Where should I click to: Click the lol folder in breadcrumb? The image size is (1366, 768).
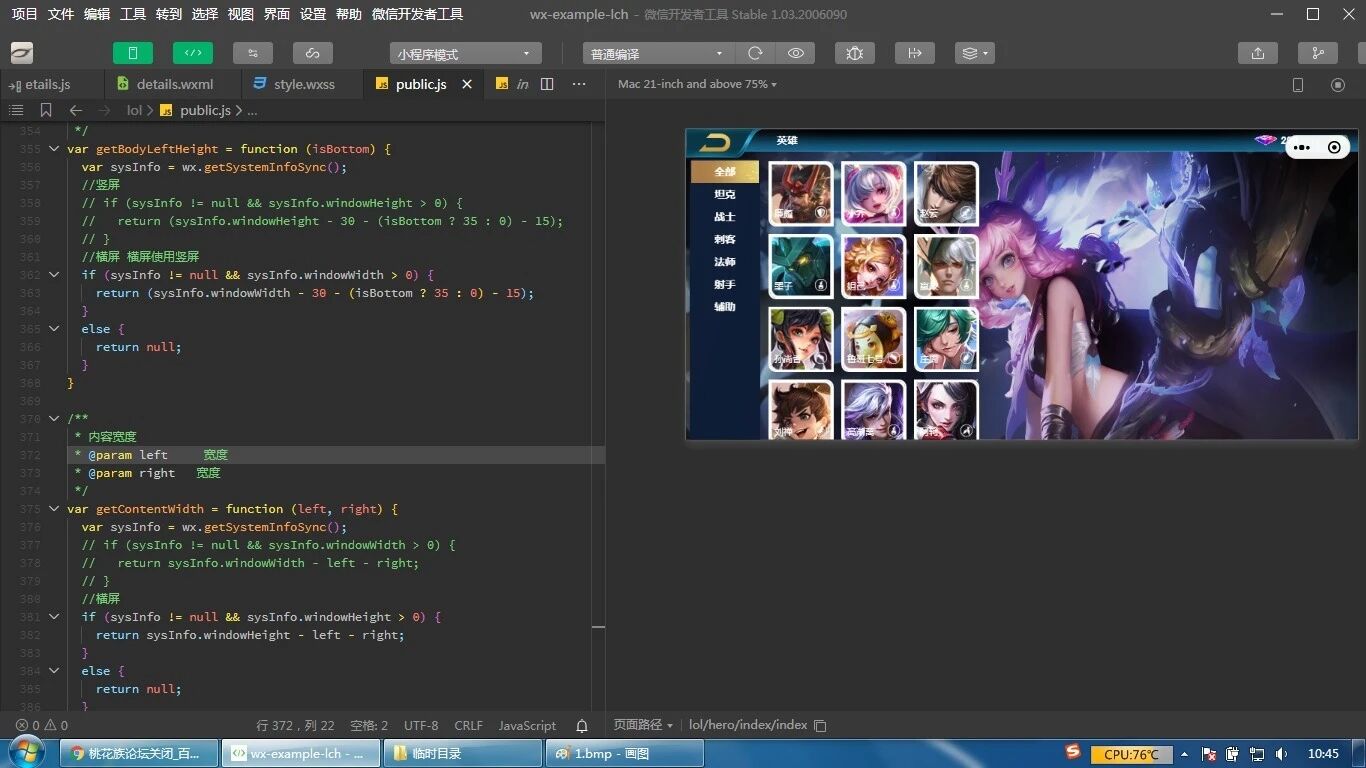134,111
